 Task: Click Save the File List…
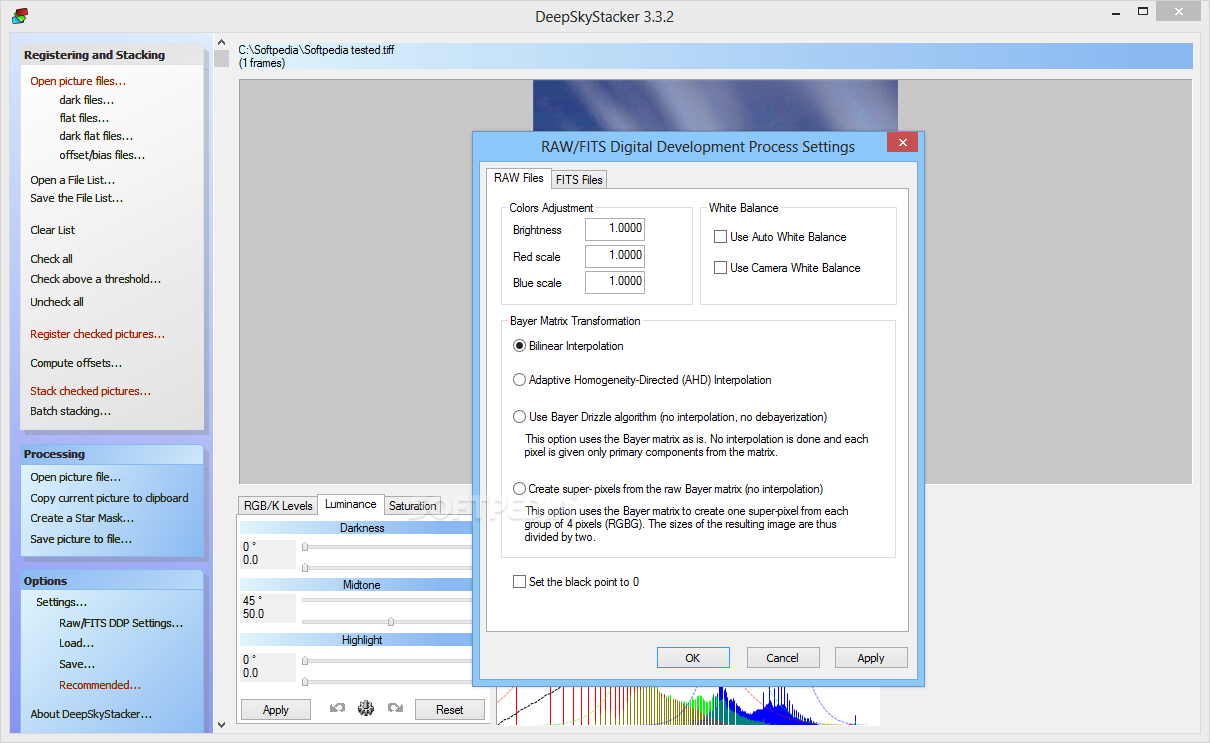coord(76,198)
